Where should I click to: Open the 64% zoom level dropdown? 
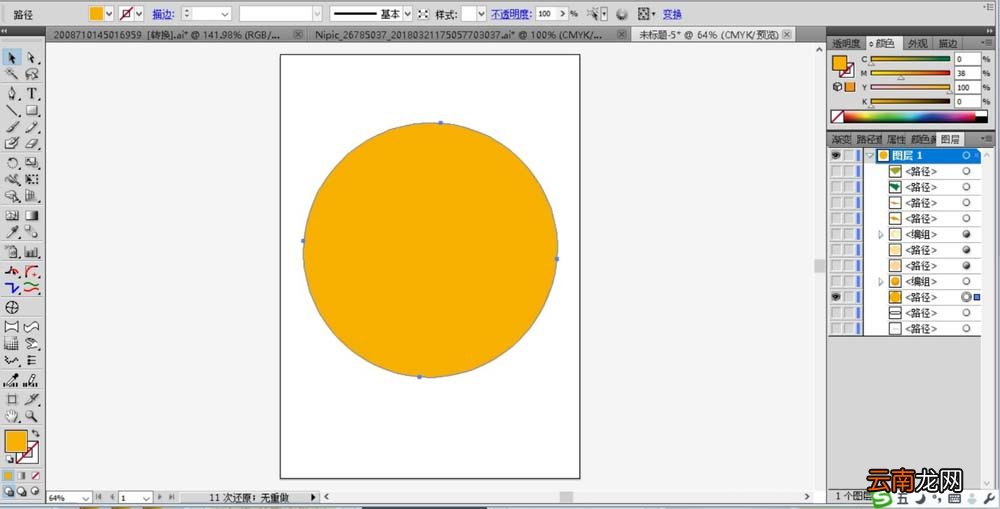pos(85,498)
